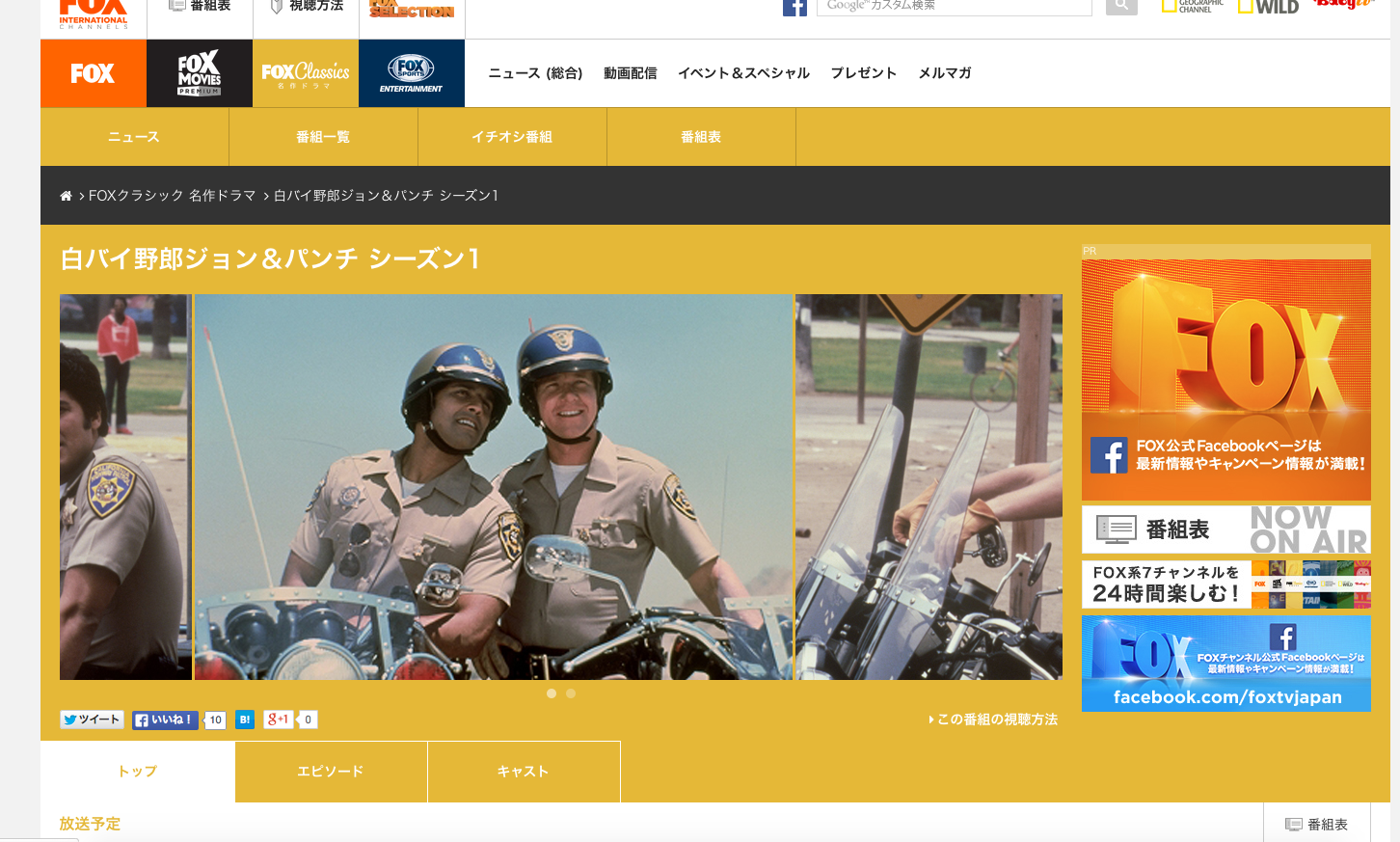The width and height of the screenshot is (1400, 842).
Task: Select イチオシ番組 in the yellow sub-navigation
Action: pyautogui.click(x=512, y=137)
